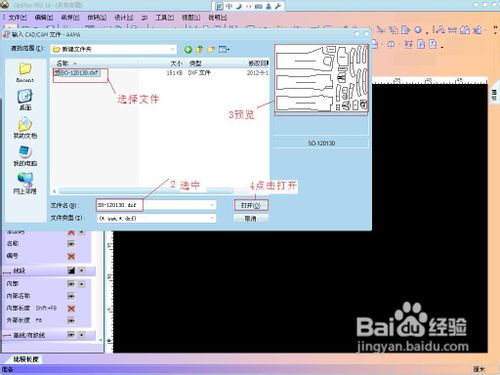This screenshot has height=375, width=500.
Task: Toggle the 内部名称 display option
Action: pos(71,296)
